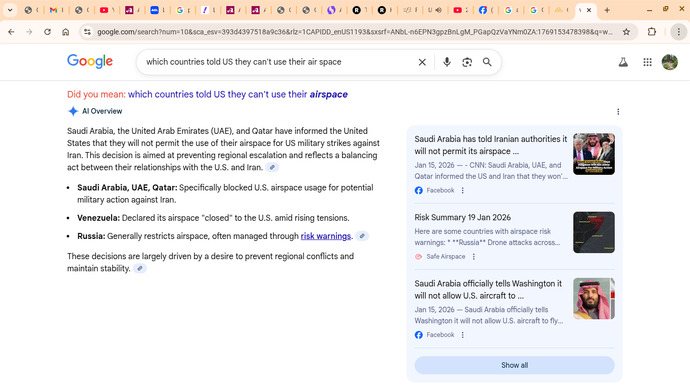Open Chrome's three-dot menu
Screen dimensions: 690x388
(x=679, y=32)
